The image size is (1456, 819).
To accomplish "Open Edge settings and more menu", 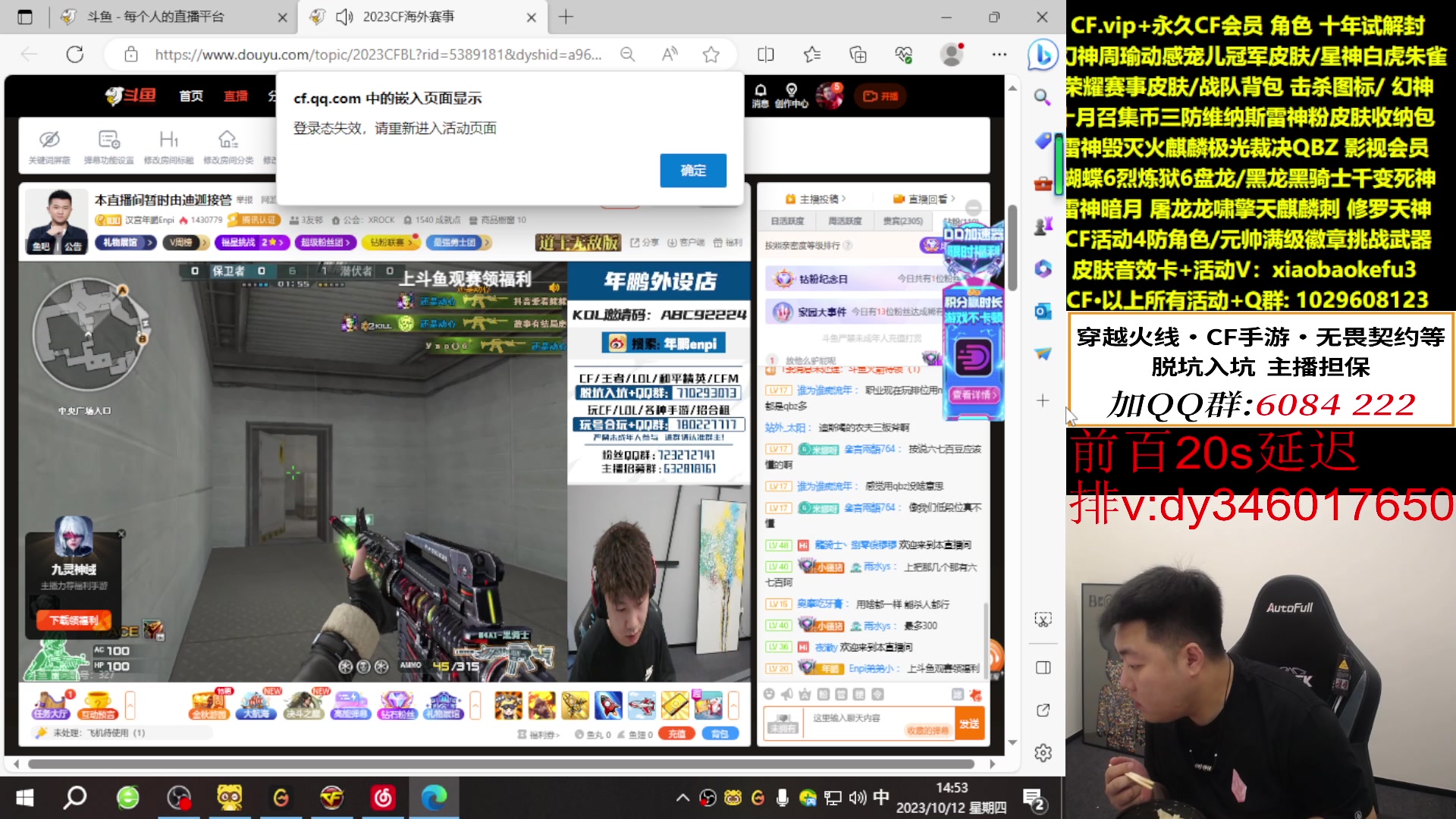I will pyautogui.click(x=999, y=55).
